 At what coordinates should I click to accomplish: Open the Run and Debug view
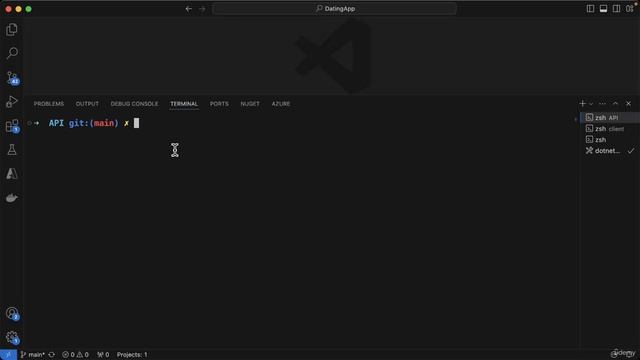(12, 102)
